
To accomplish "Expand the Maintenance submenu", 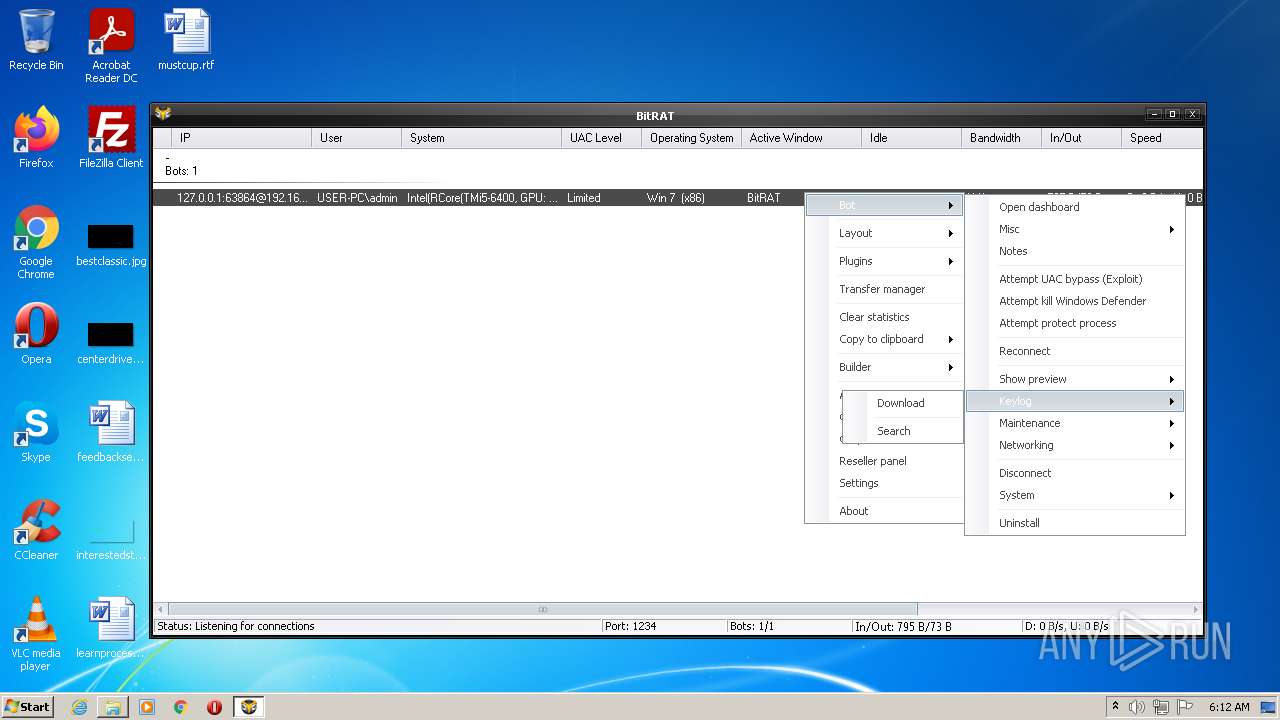I will coord(1075,423).
